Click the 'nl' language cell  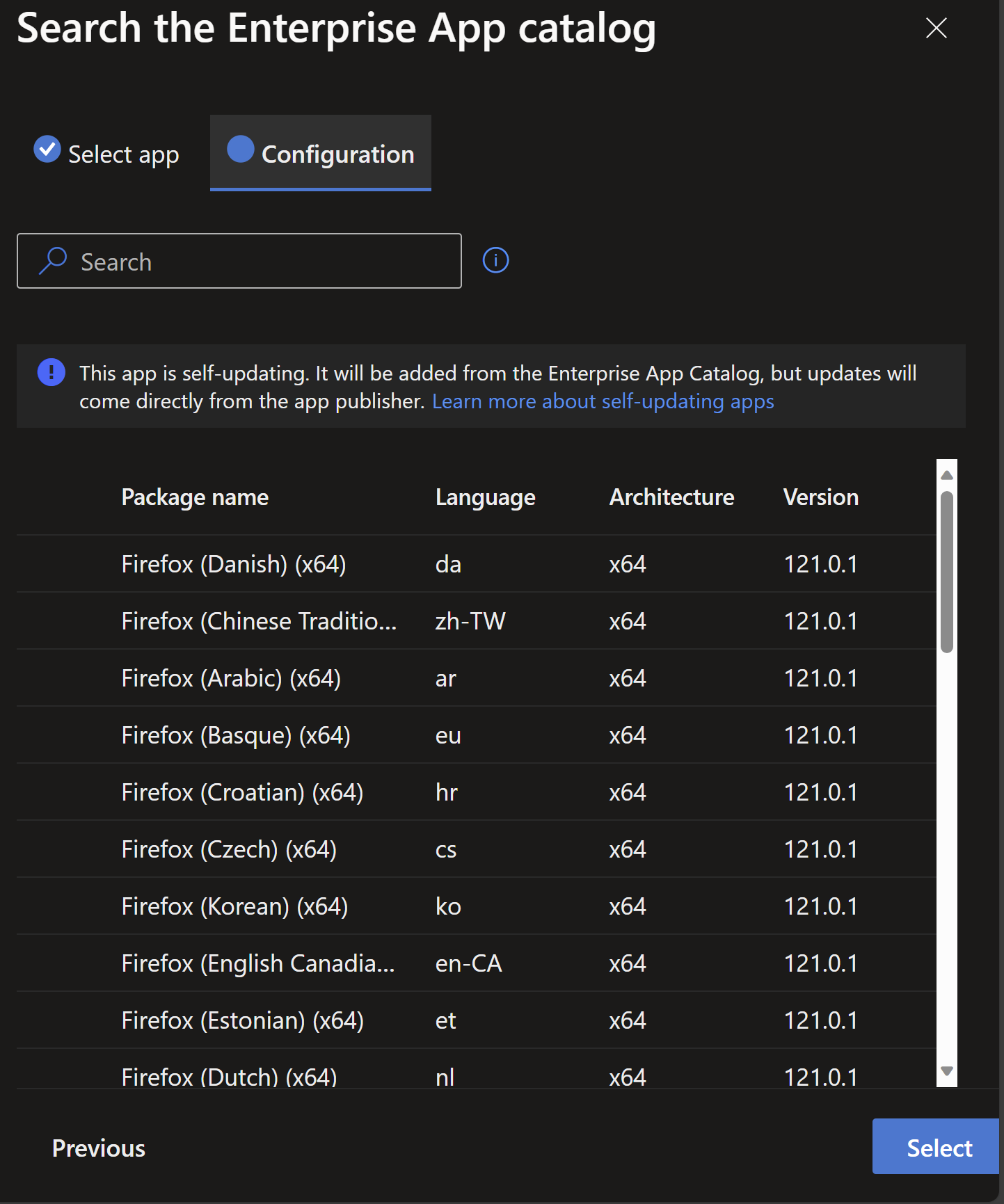click(x=445, y=1077)
